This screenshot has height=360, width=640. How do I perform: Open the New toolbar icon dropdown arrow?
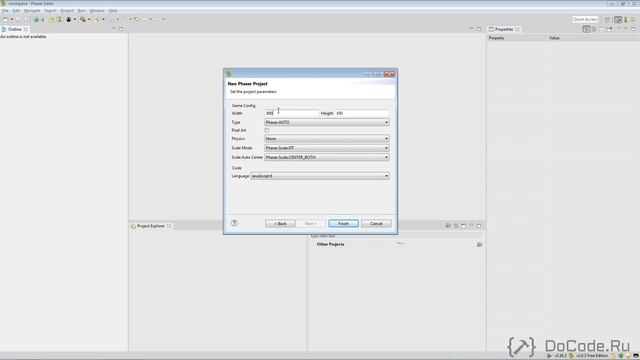(11, 19)
